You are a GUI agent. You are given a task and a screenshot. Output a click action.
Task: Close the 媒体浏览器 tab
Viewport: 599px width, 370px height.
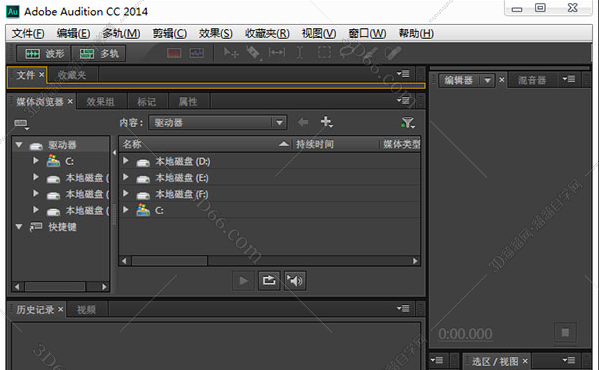70,101
